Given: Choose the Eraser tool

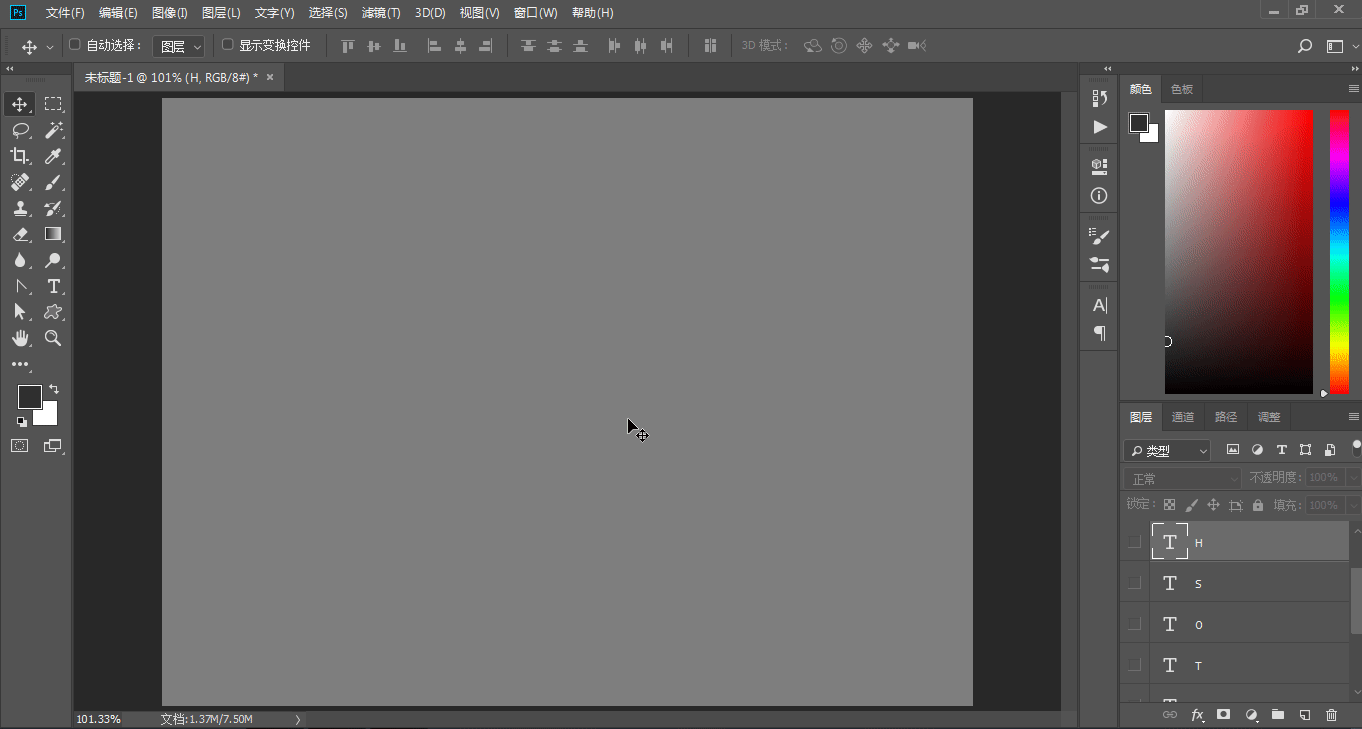Looking at the screenshot, I should tap(20, 234).
